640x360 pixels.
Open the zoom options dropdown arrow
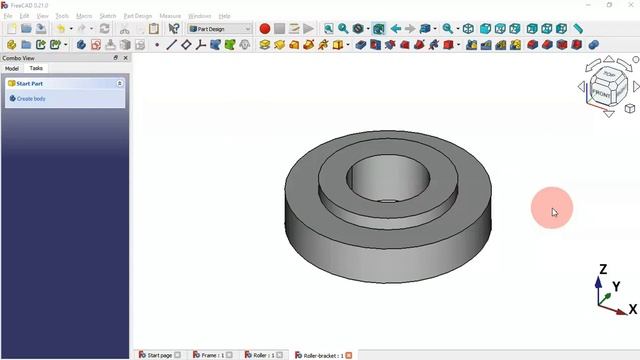click(x=458, y=29)
